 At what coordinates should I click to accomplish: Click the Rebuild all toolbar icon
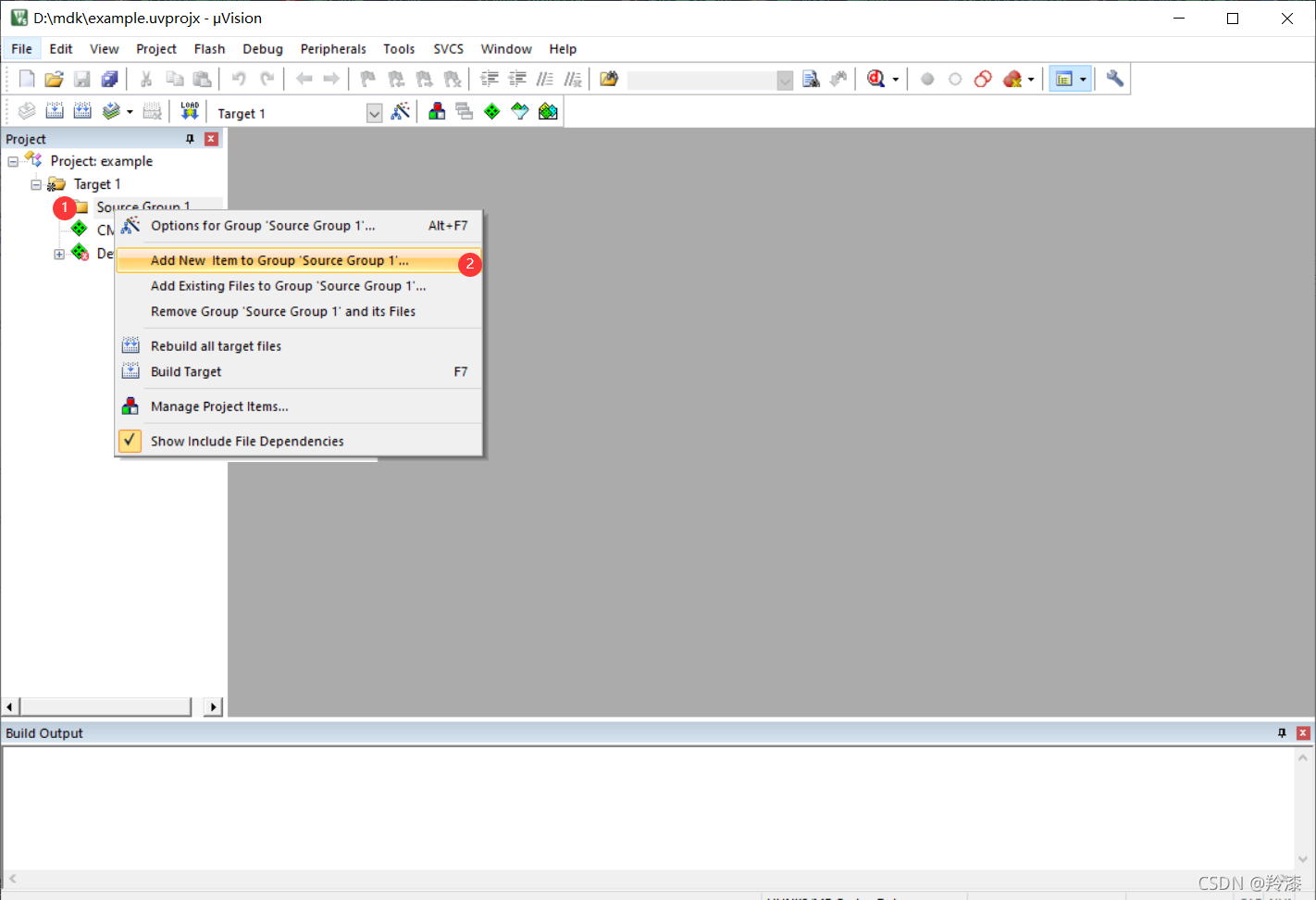(x=82, y=112)
